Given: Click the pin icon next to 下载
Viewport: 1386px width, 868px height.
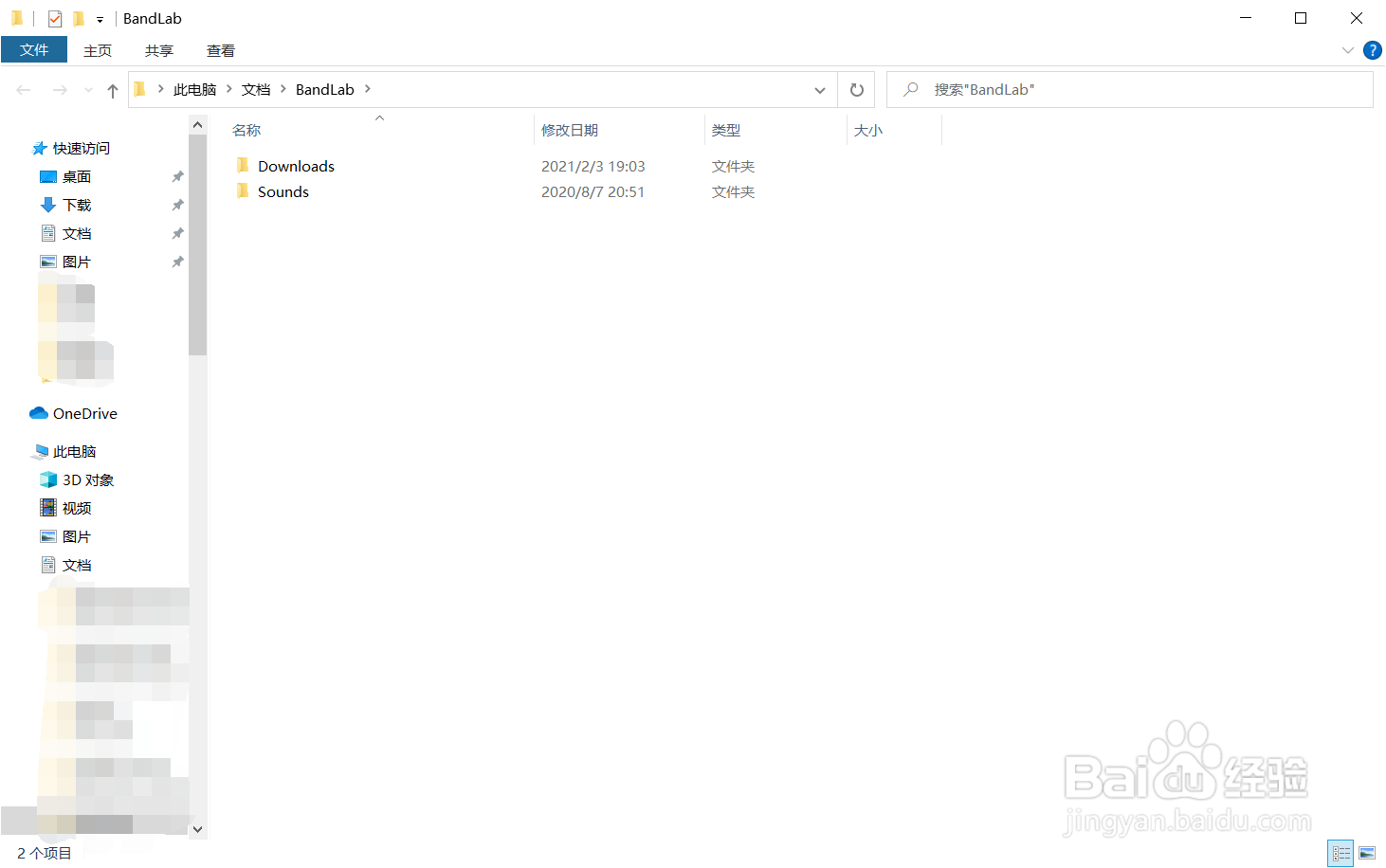Looking at the screenshot, I should [177, 205].
